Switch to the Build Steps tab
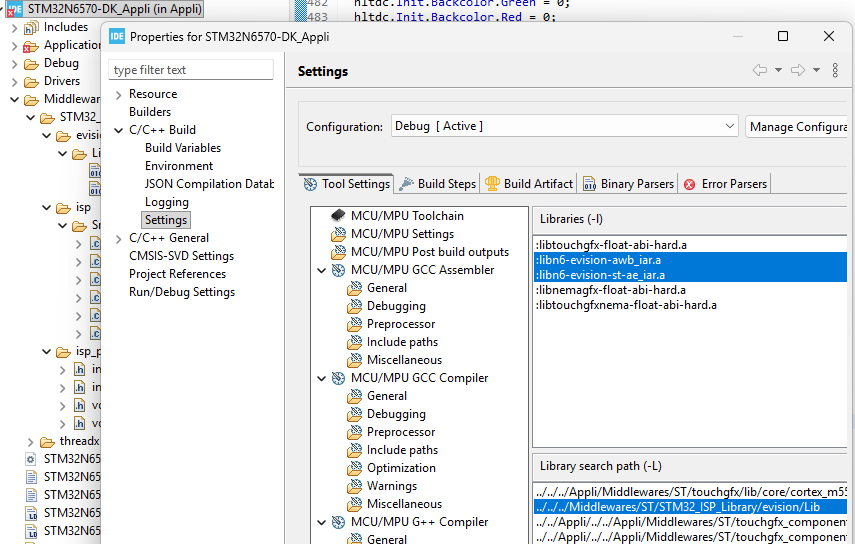The image size is (855, 544). pos(437,184)
